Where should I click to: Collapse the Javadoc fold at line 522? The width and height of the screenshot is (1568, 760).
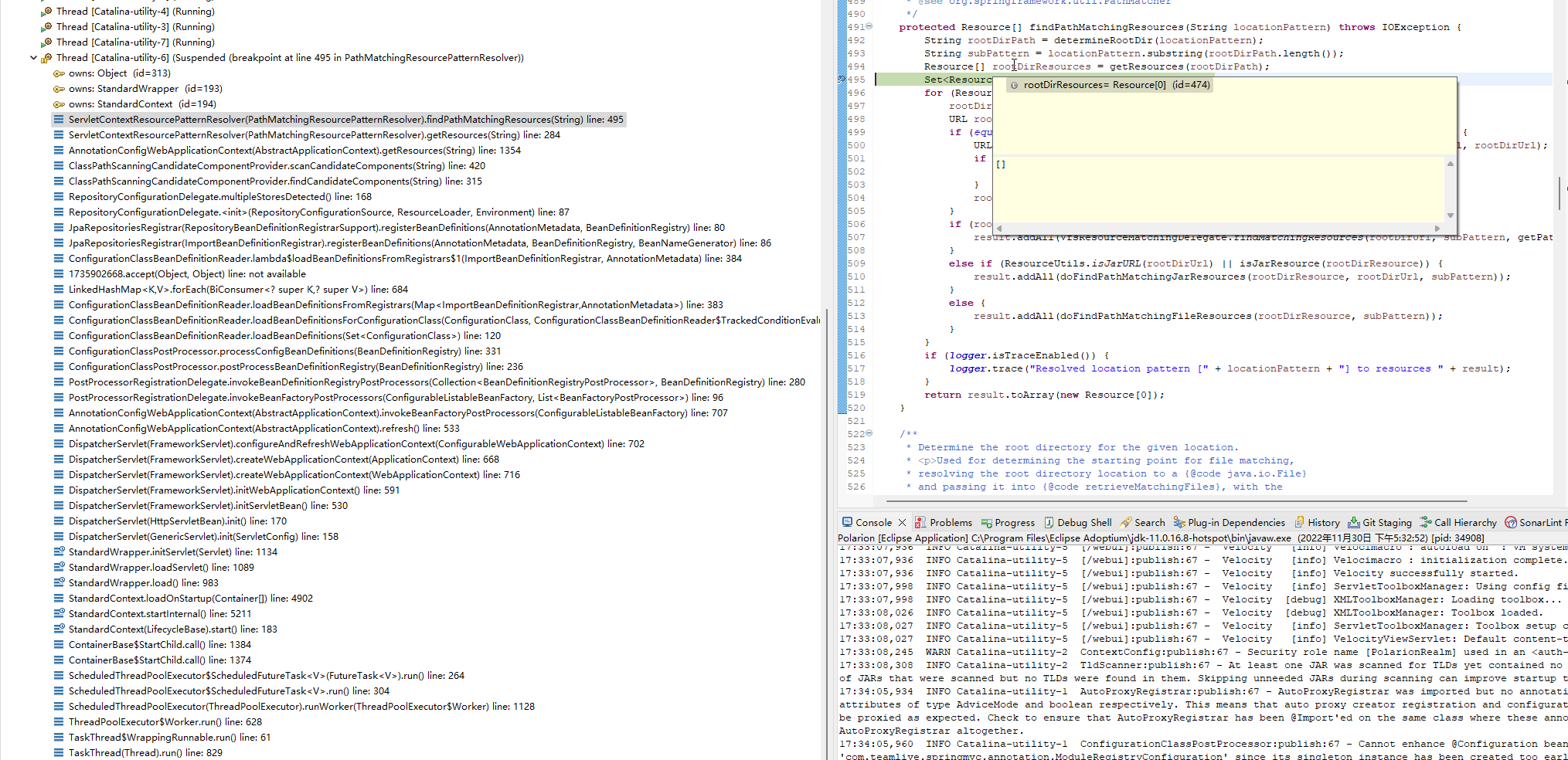[867, 434]
